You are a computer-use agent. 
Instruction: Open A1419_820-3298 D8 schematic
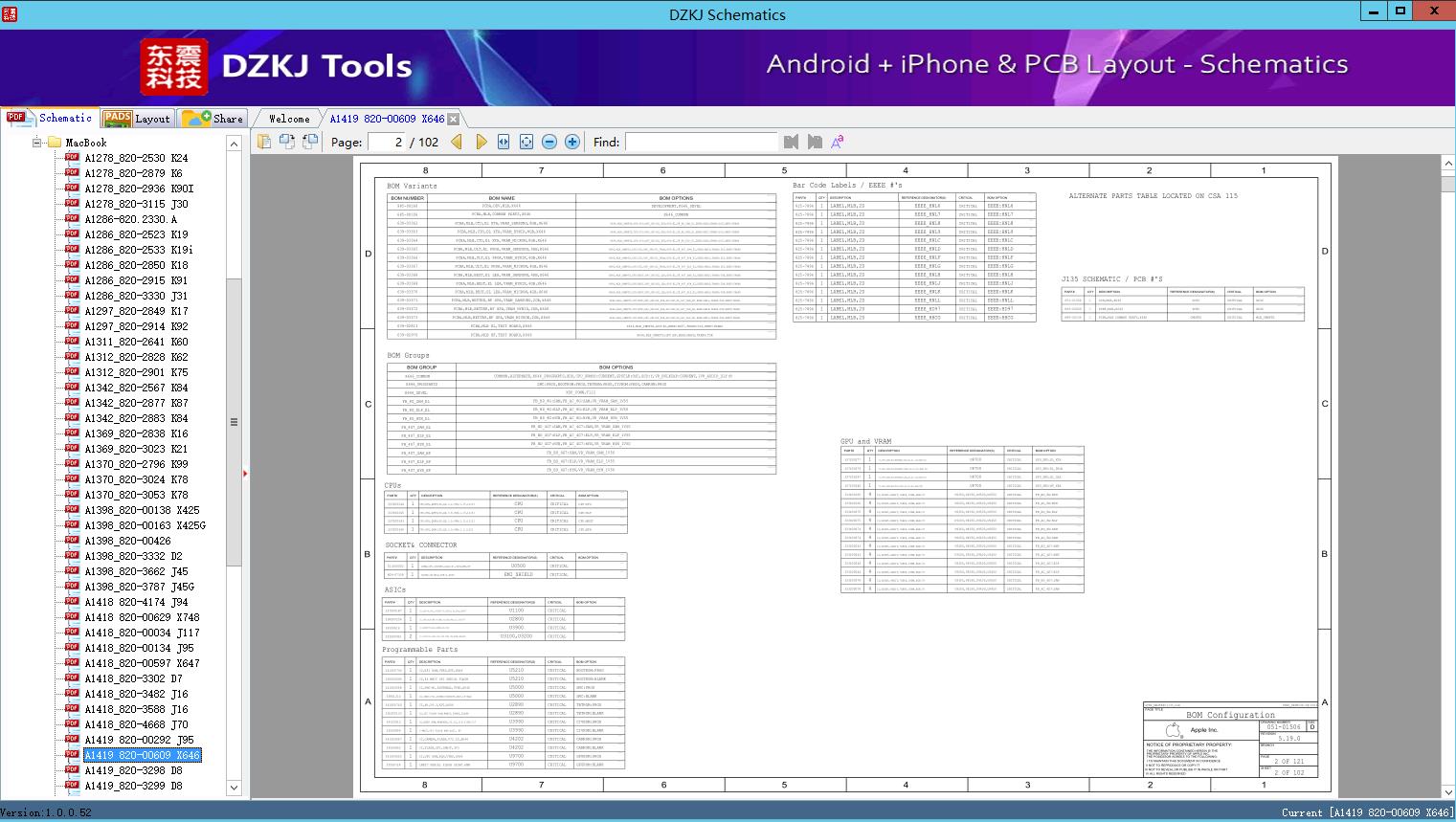coord(133,770)
